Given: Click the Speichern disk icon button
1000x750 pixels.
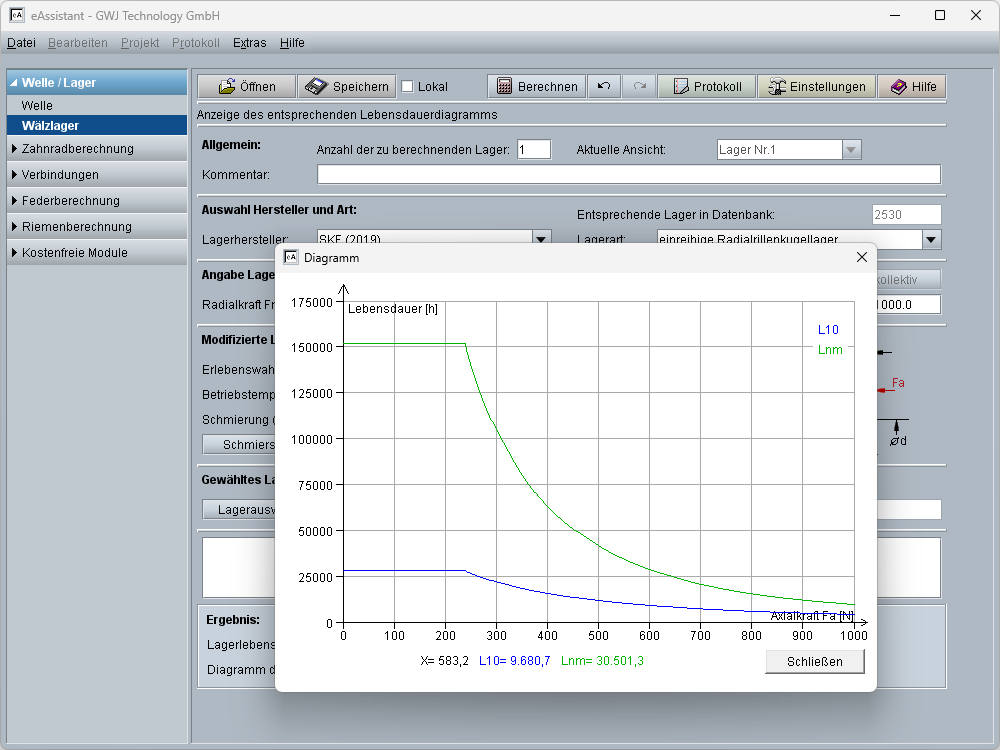Looking at the screenshot, I should pos(347,87).
